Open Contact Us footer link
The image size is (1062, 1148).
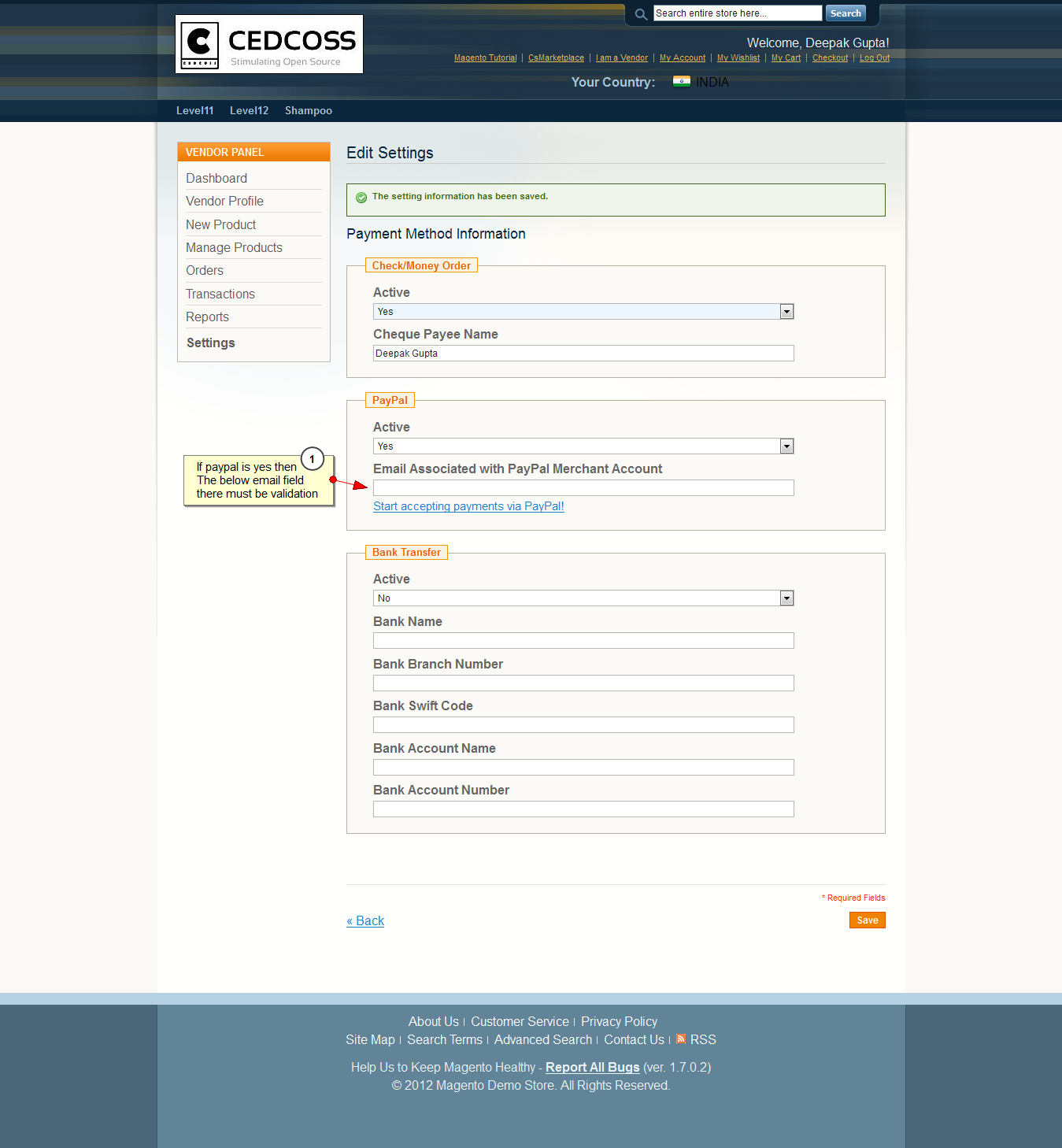634,1040
